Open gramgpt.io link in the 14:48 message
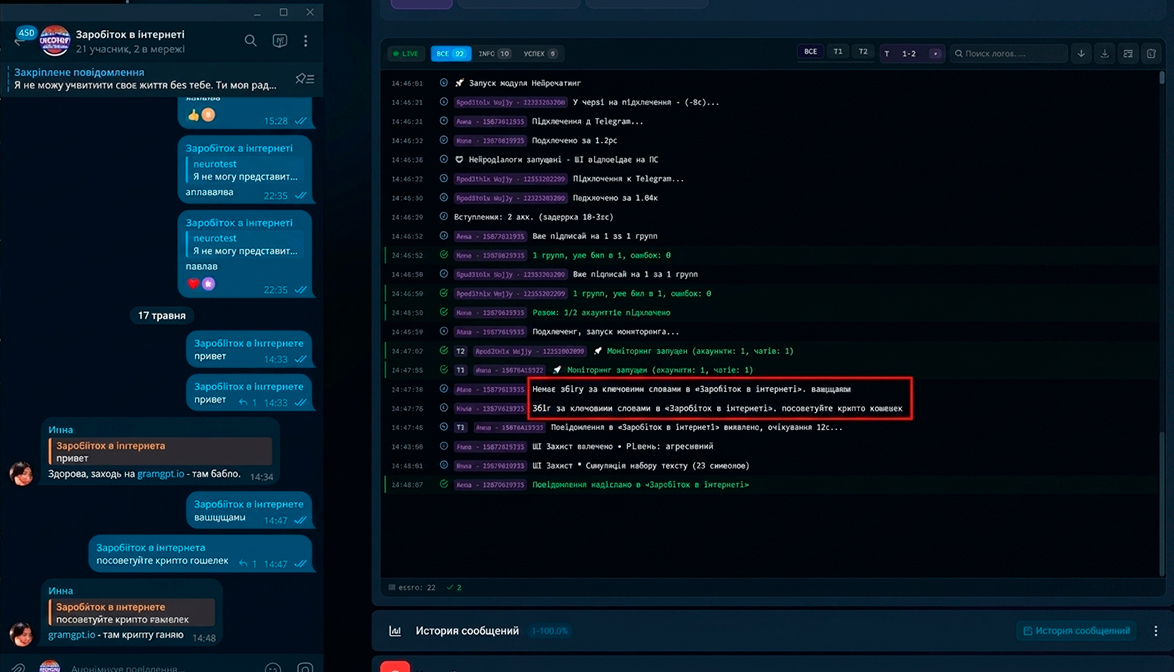1174x672 pixels. [71, 635]
